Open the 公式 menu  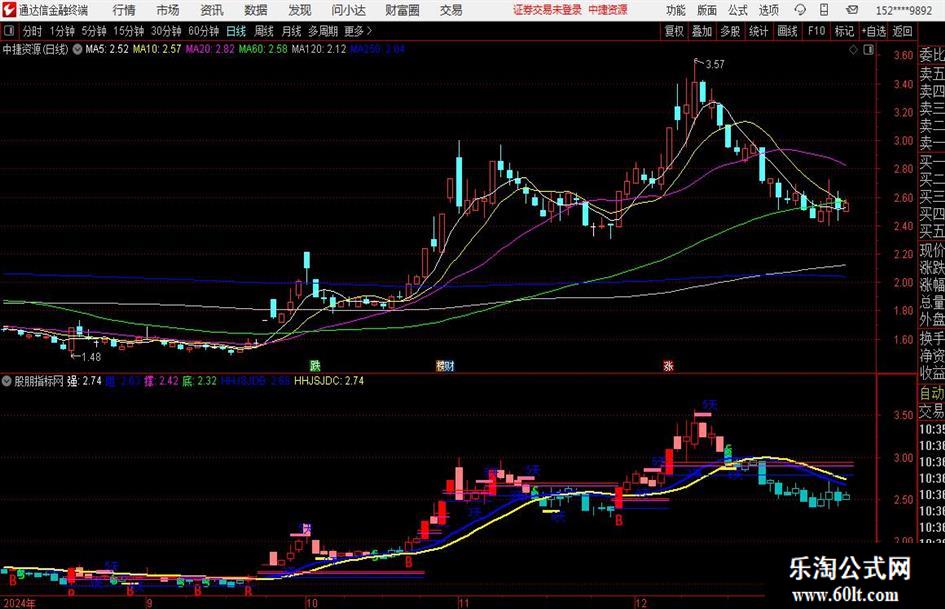738,10
